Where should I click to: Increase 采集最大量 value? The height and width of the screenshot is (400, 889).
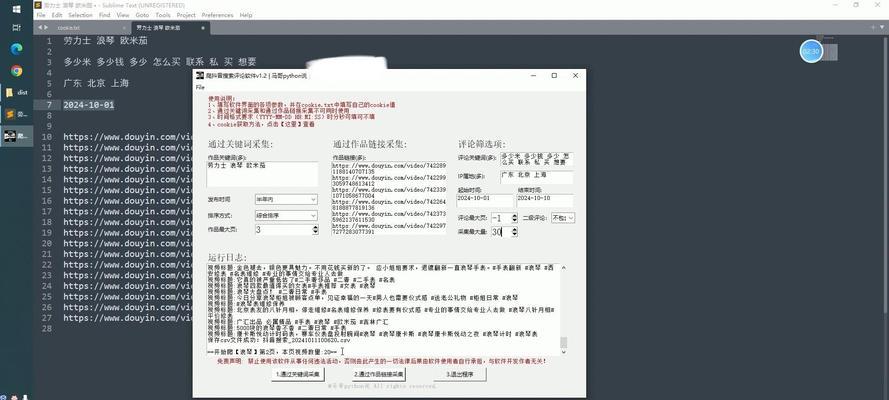[514, 229]
